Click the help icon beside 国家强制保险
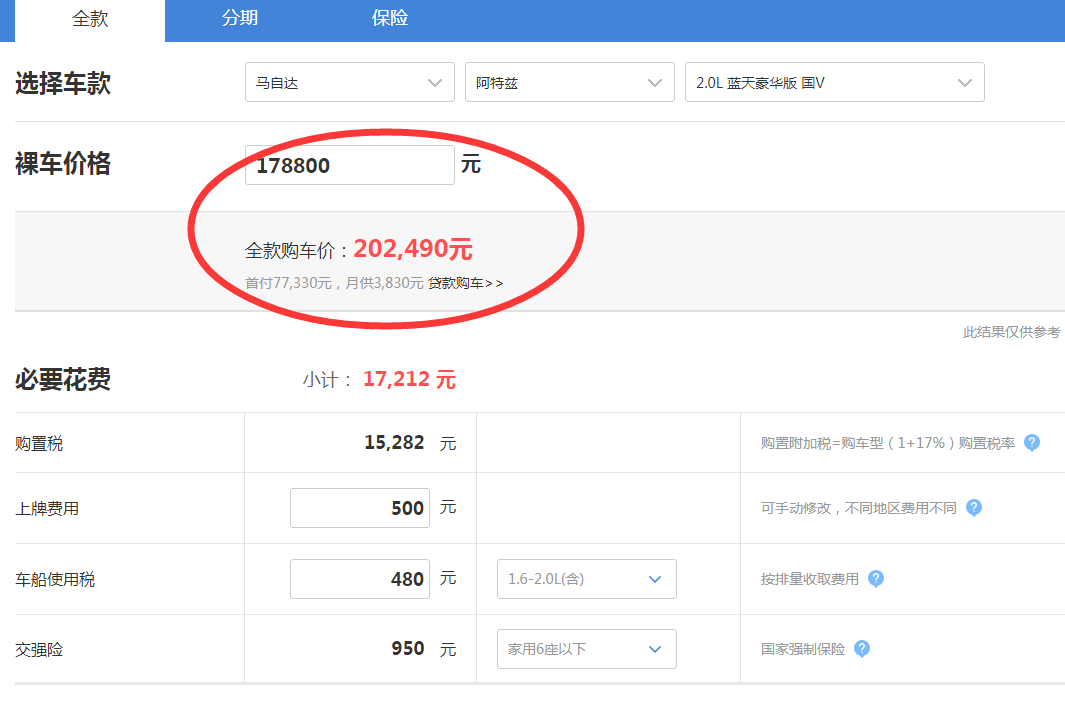 click(x=861, y=649)
